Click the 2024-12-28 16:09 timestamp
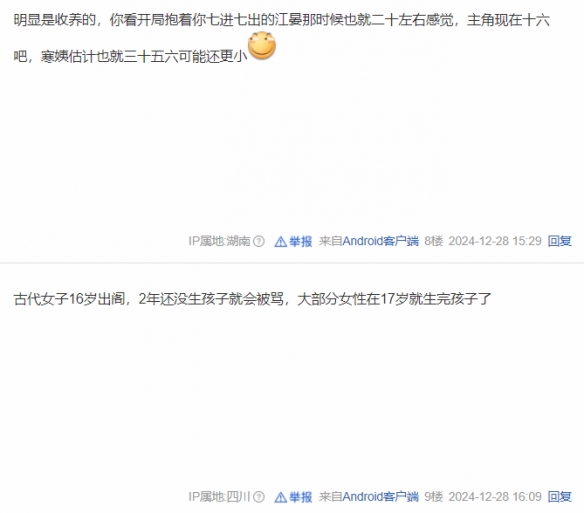Screen dimensions: 584x513 pyautogui.click(x=495, y=497)
